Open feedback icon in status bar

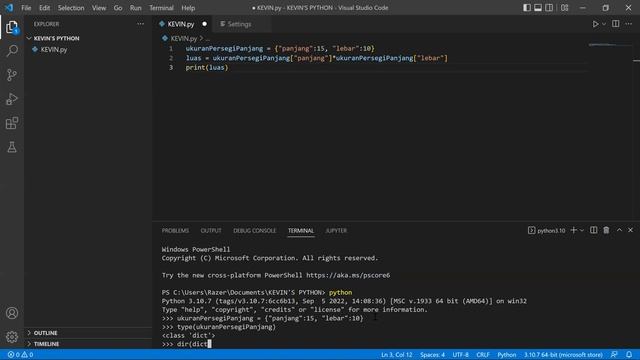pos(614,355)
